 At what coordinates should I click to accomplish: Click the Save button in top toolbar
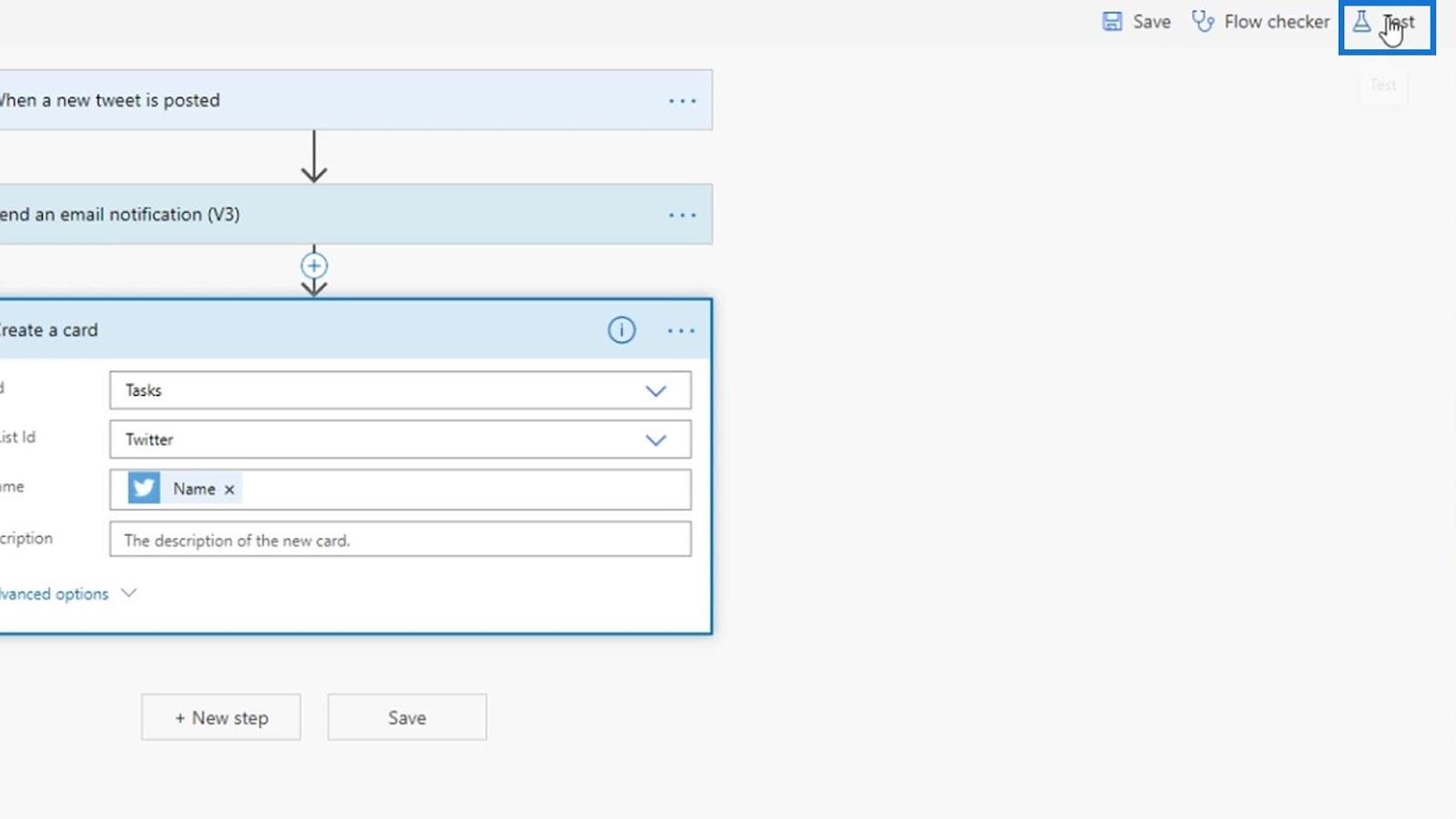(1136, 22)
